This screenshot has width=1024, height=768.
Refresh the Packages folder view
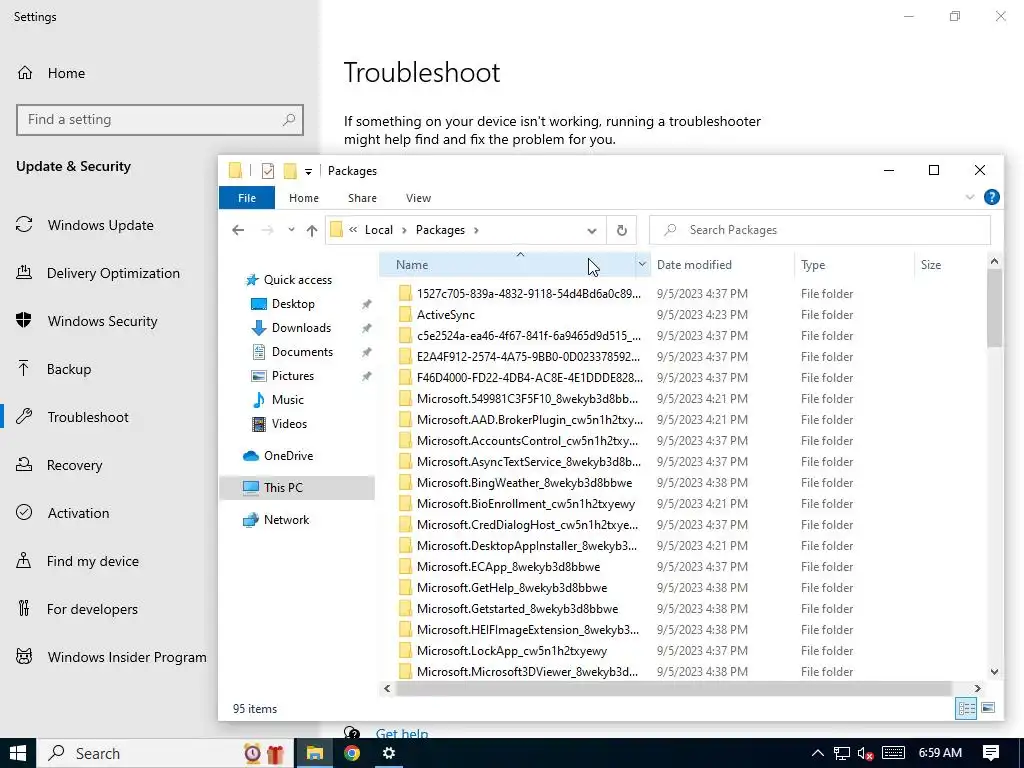click(622, 230)
